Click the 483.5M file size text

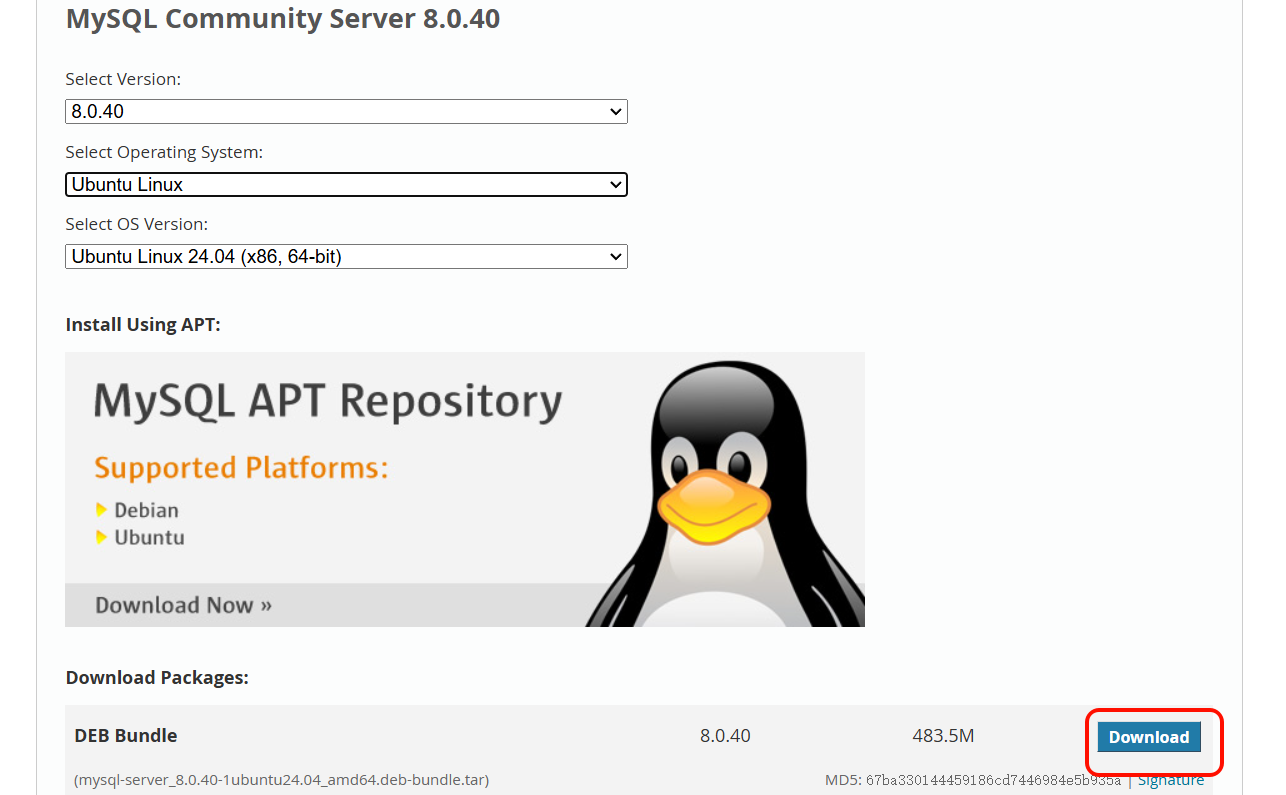click(943, 736)
